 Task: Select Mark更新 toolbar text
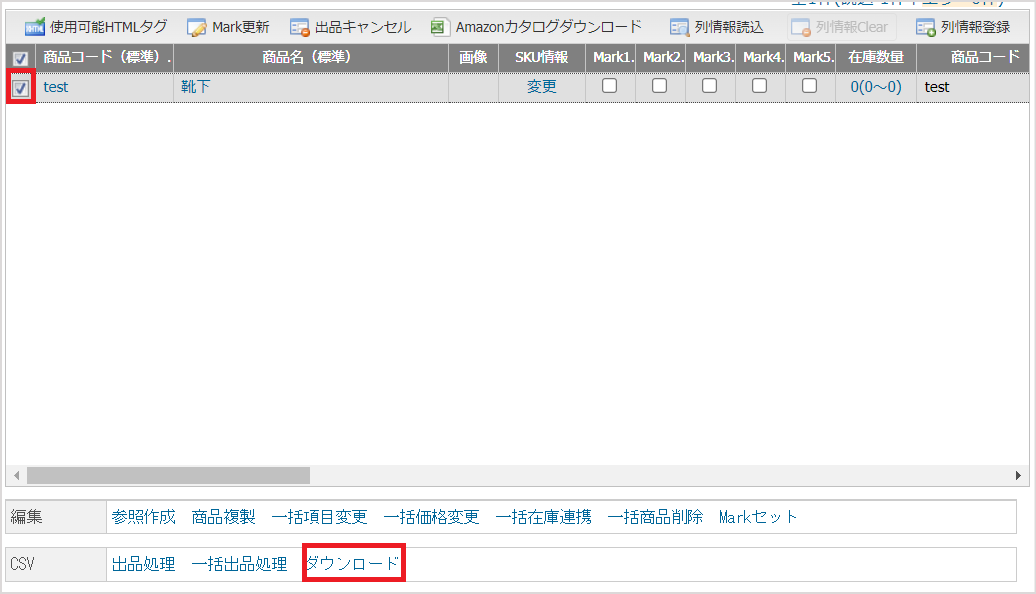tap(240, 27)
